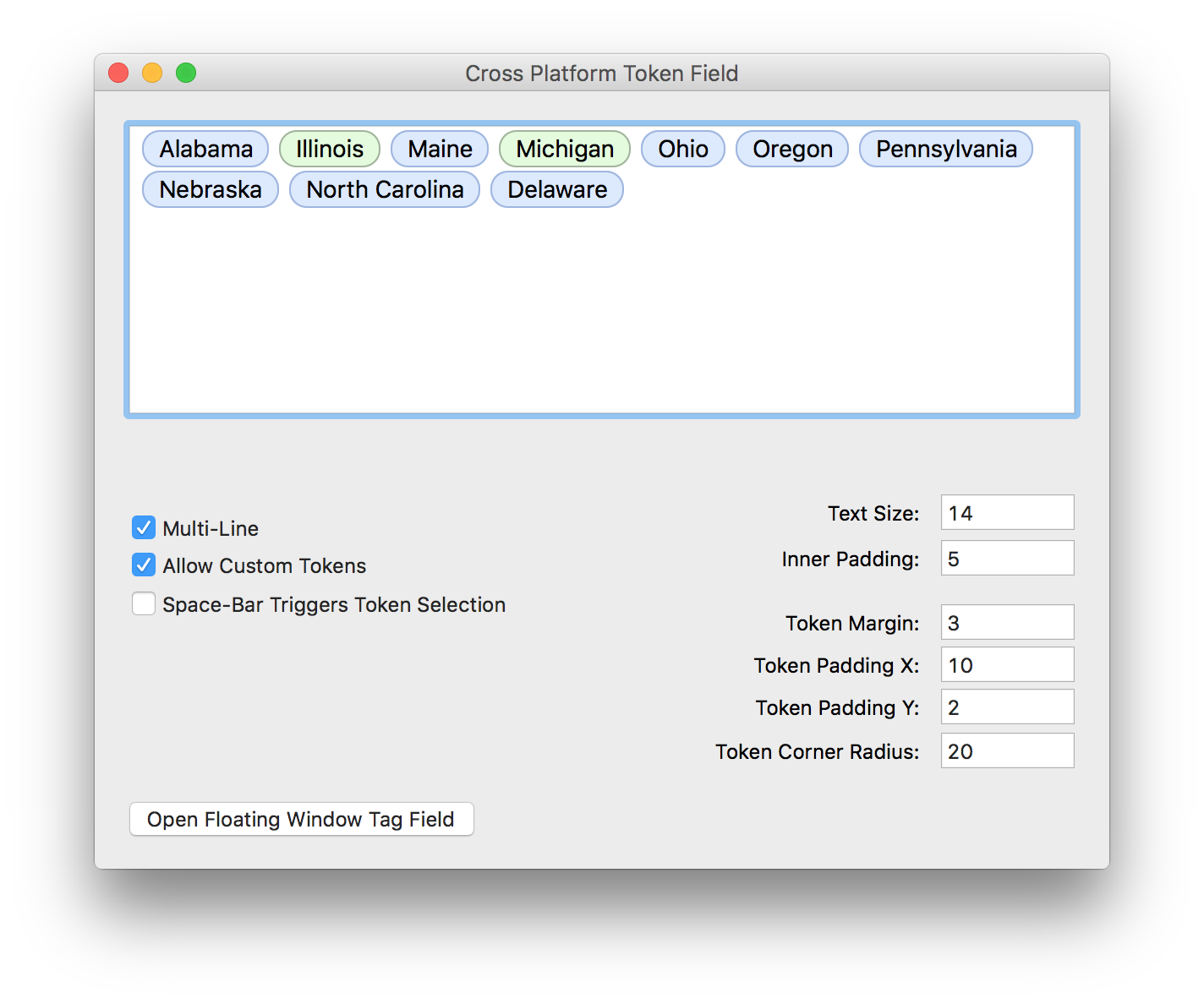The image size is (1204, 1004).
Task: Close the window with red button
Action: pos(118,74)
